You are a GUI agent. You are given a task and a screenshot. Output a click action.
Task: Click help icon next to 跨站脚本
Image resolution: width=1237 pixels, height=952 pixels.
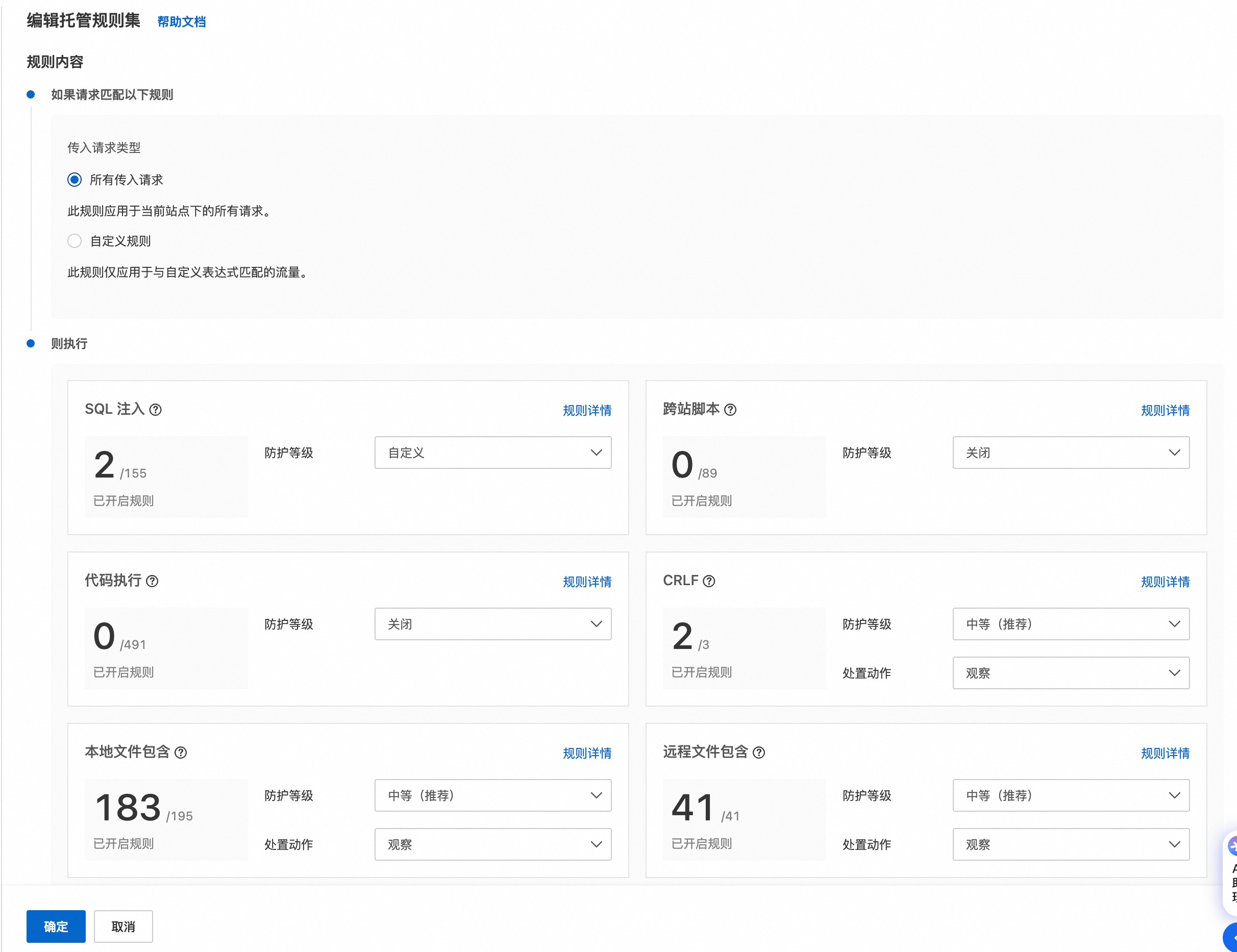[x=730, y=410]
